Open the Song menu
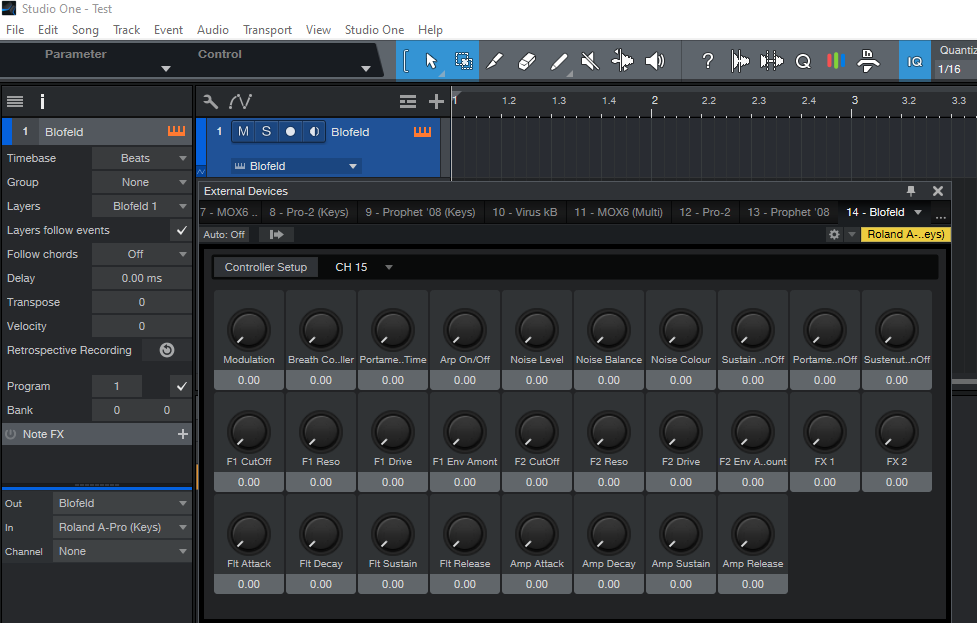 point(85,30)
